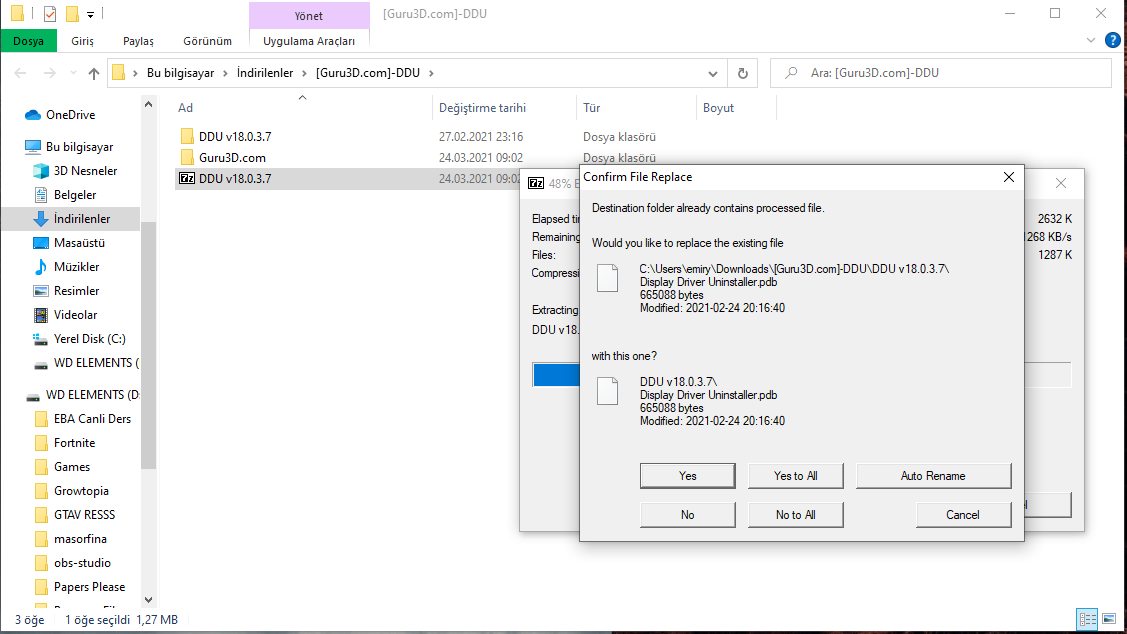This screenshot has width=1127, height=634.
Task: Open the Dosya file menu tab
Action: coord(29,41)
